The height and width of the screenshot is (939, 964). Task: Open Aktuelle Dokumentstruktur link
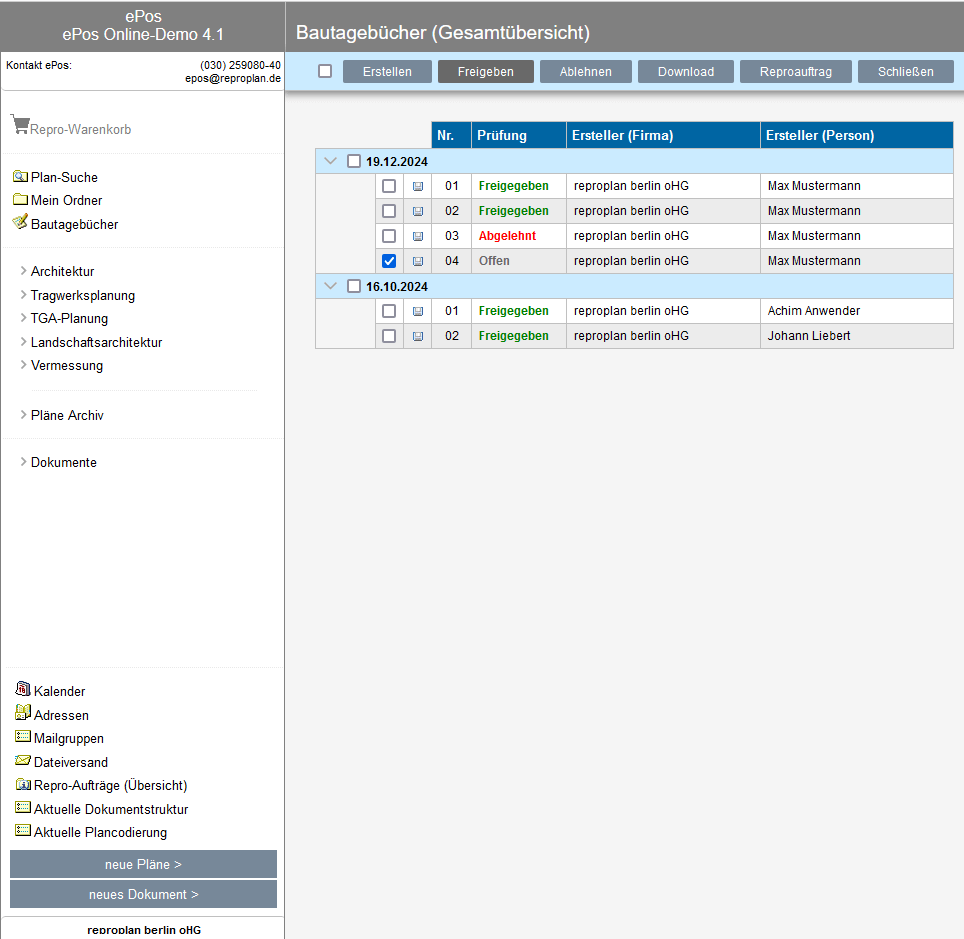pos(111,809)
